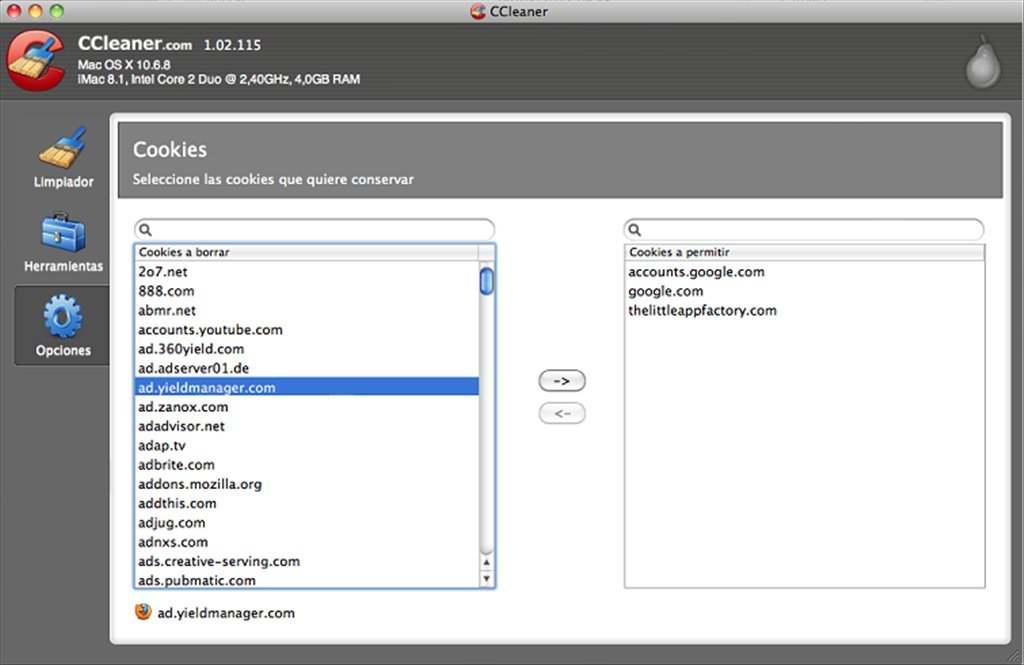Screen dimensions: 1024x665
Task: Select accounts.google.com in allowed cookies
Action: (x=696, y=272)
